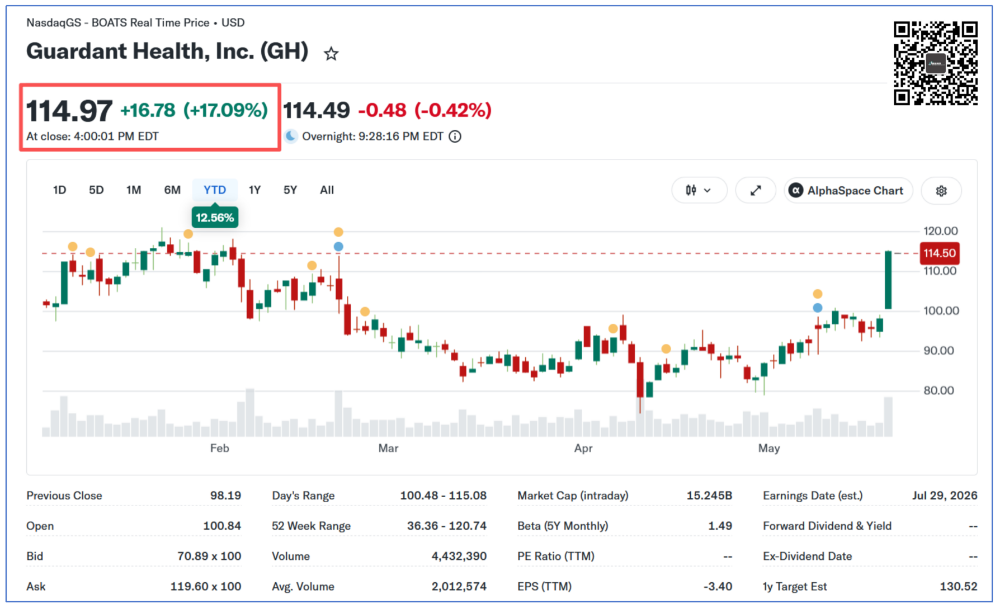Select the 1M range tab
Image resolution: width=1000 pixels, height=608 pixels.
pyautogui.click(x=133, y=189)
